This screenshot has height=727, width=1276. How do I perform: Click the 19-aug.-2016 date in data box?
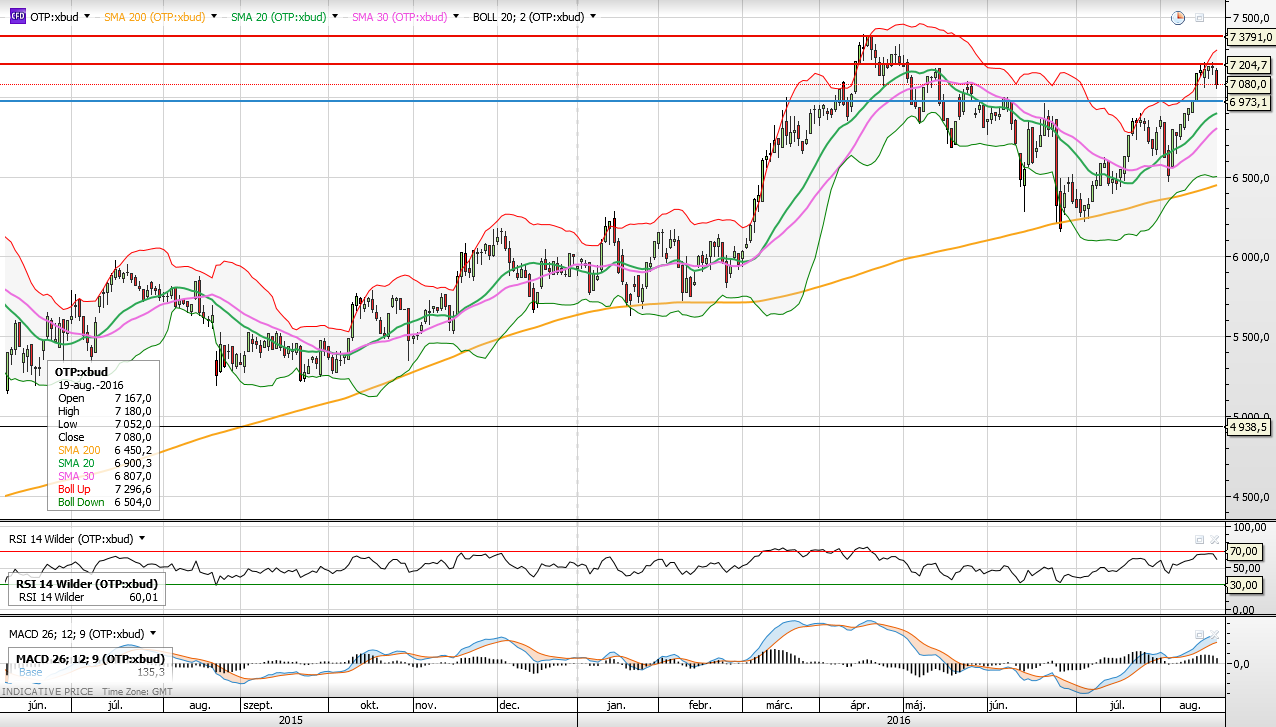click(91, 385)
